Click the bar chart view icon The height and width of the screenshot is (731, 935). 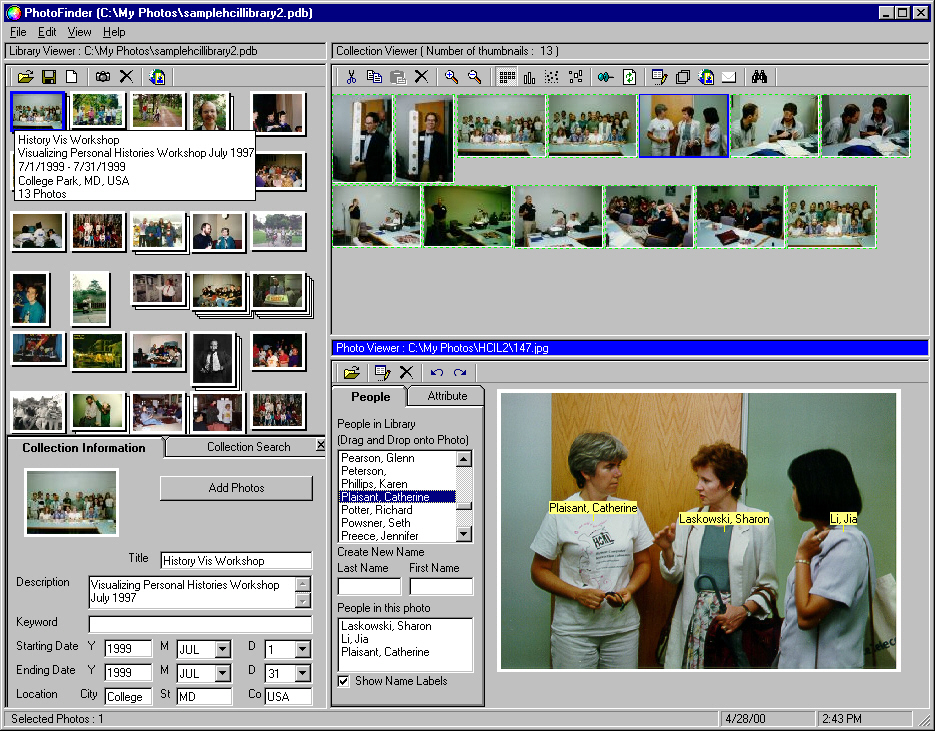click(x=529, y=76)
